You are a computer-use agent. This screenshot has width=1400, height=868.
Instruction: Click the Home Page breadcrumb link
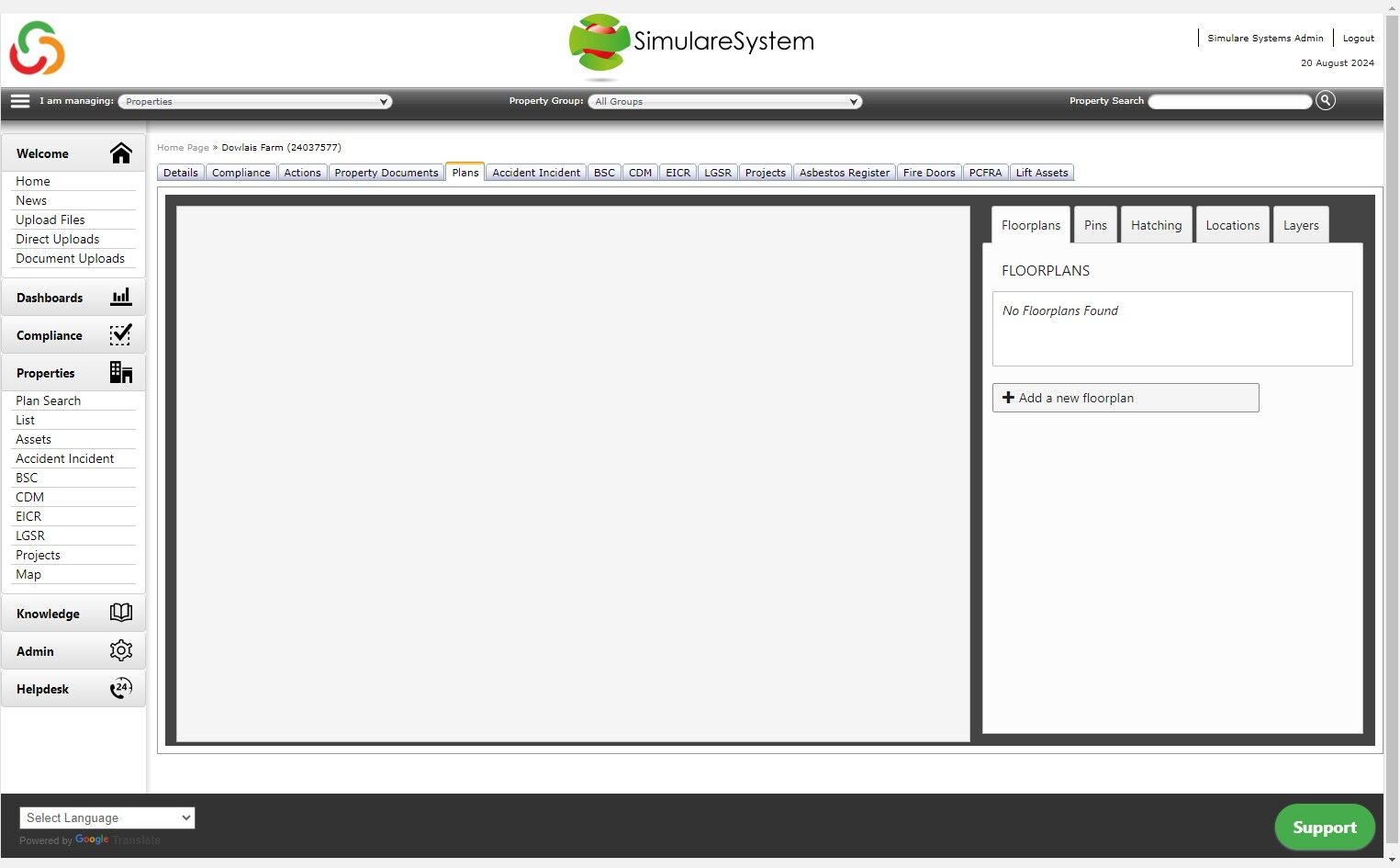183,147
